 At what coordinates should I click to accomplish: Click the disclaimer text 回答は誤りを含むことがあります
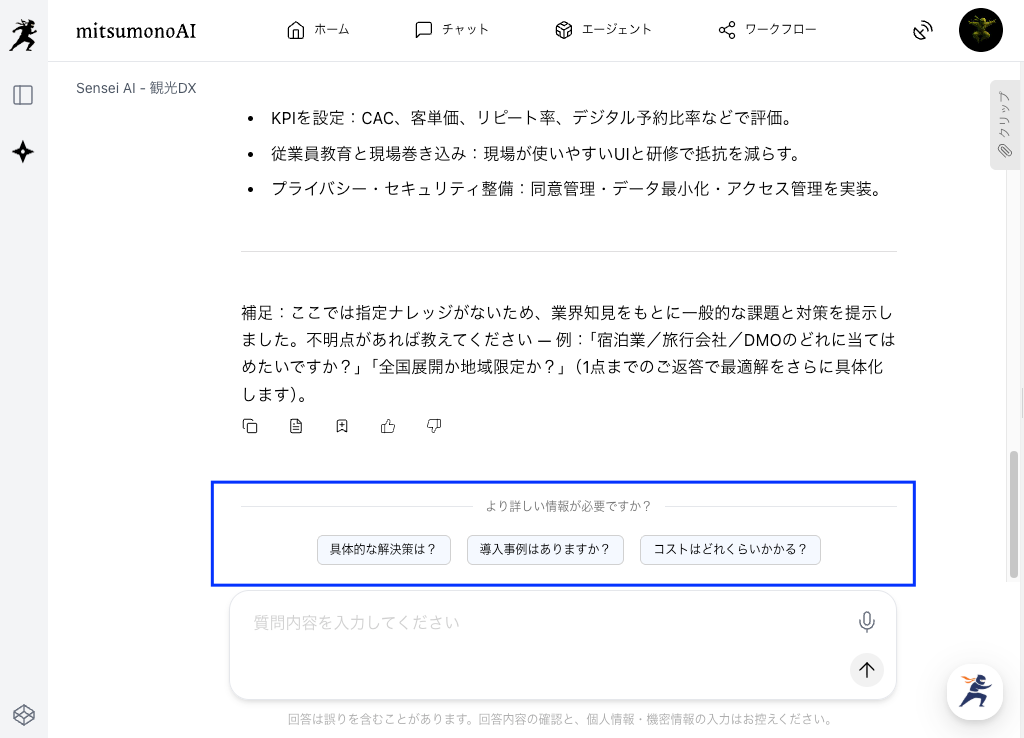click(560, 719)
